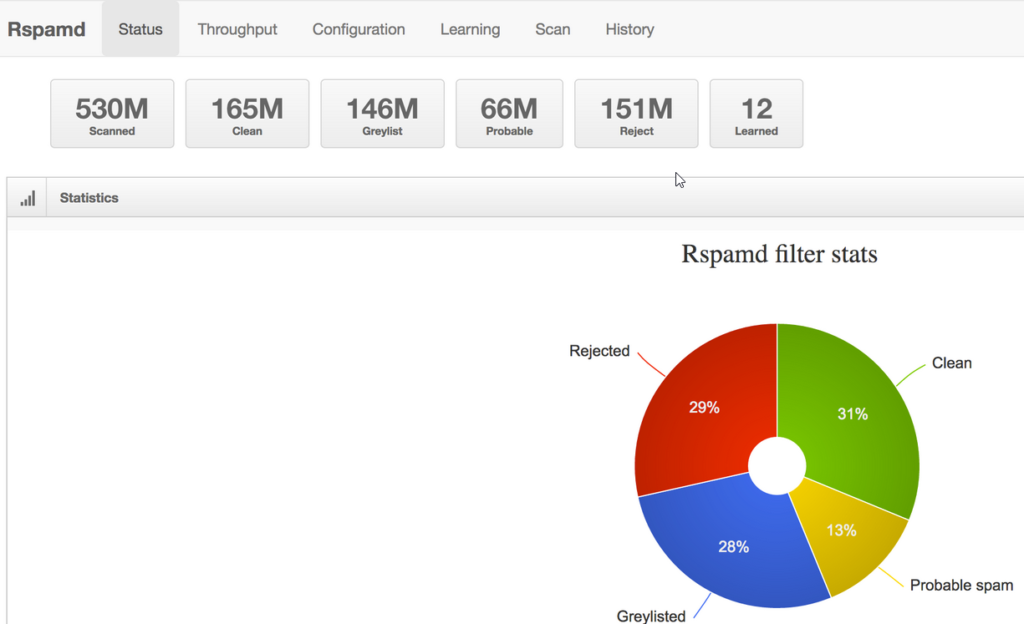Click the Rspamd brand logo

46,29
